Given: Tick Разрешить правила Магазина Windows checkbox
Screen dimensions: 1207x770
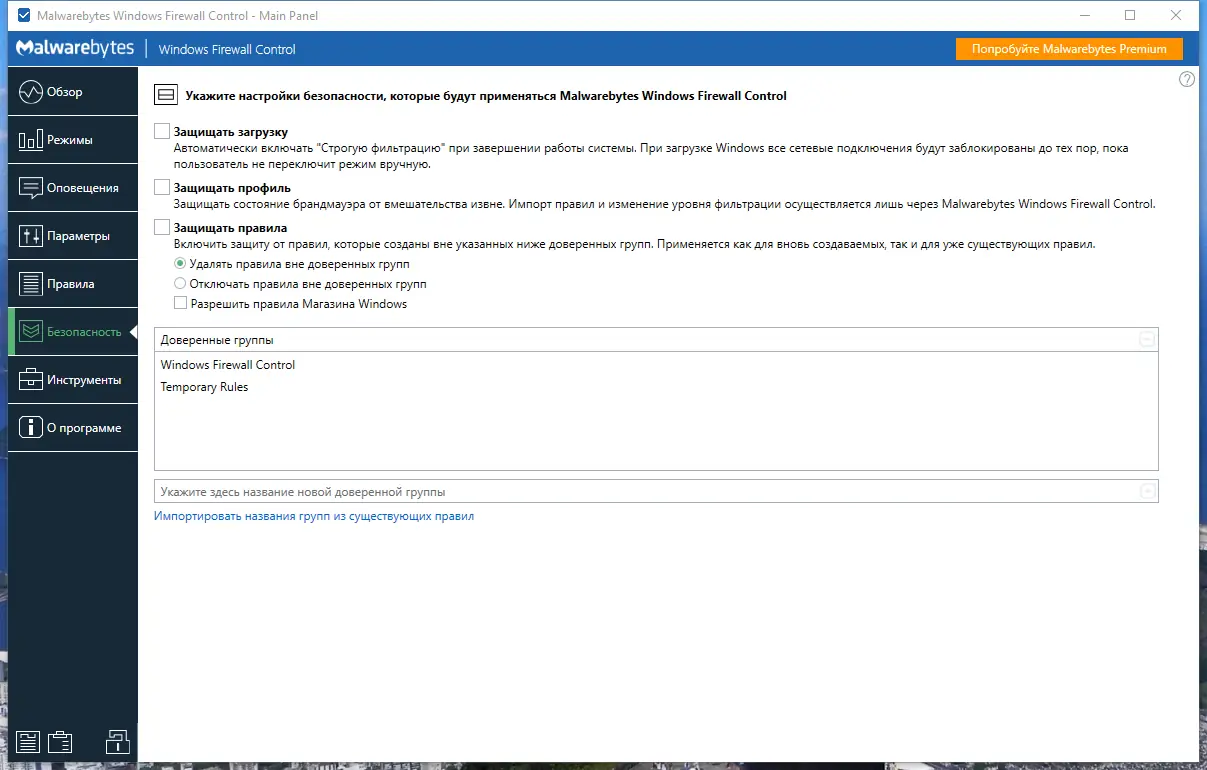Looking at the screenshot, I should (x=181, y=303).
